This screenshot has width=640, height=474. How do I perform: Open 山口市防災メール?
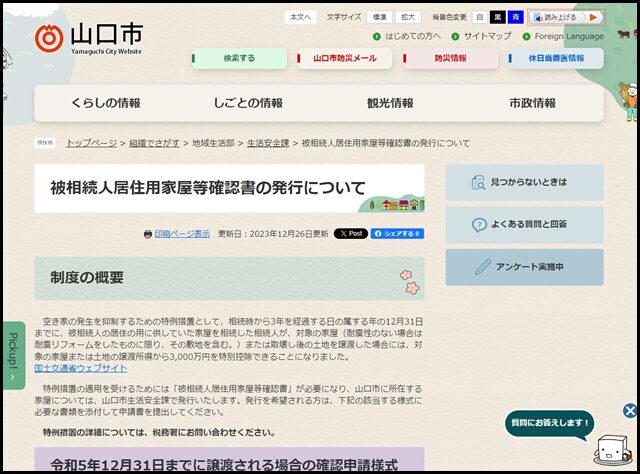click(x=344, y=58)
